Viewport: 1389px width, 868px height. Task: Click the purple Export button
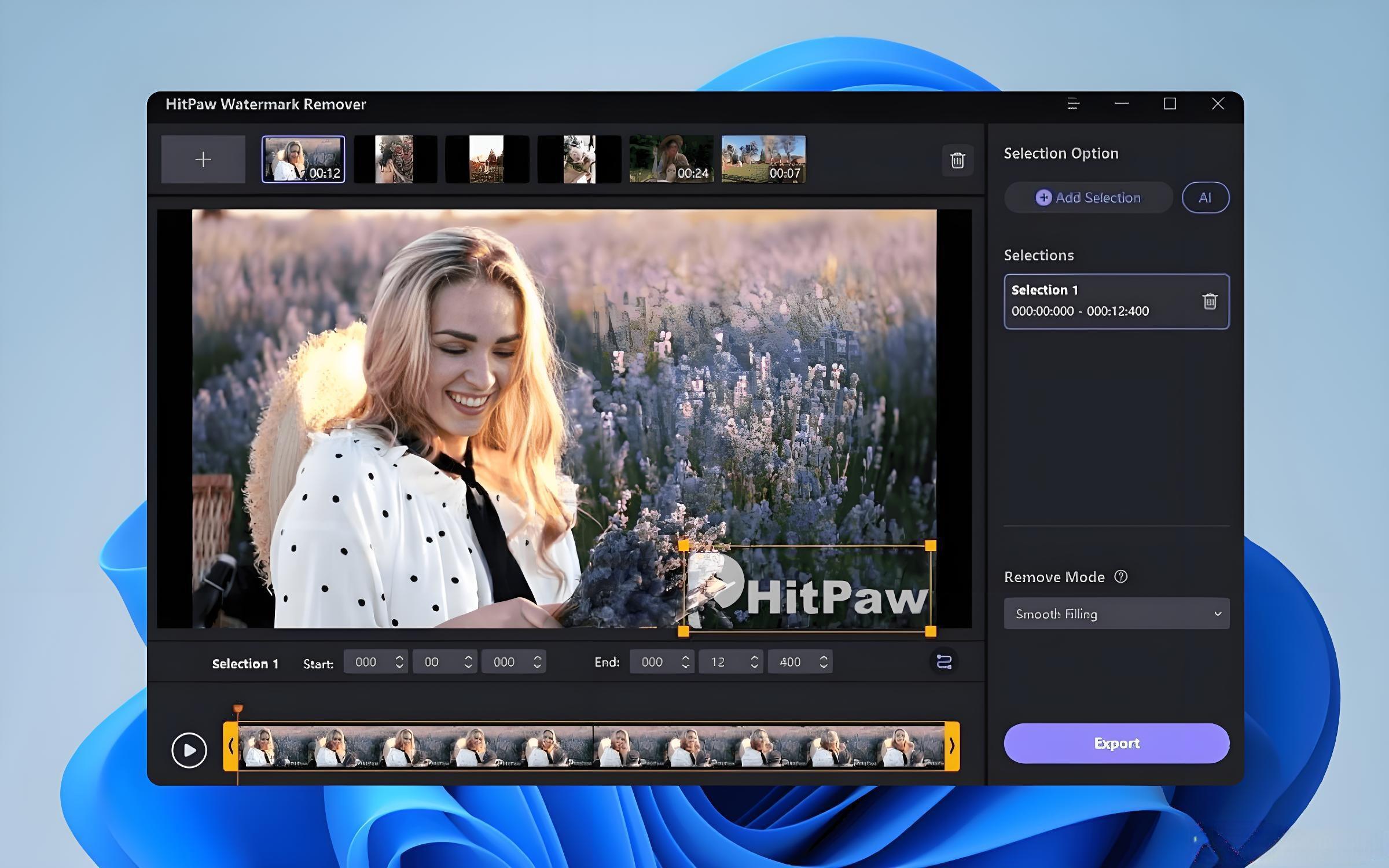[1116, 743]
